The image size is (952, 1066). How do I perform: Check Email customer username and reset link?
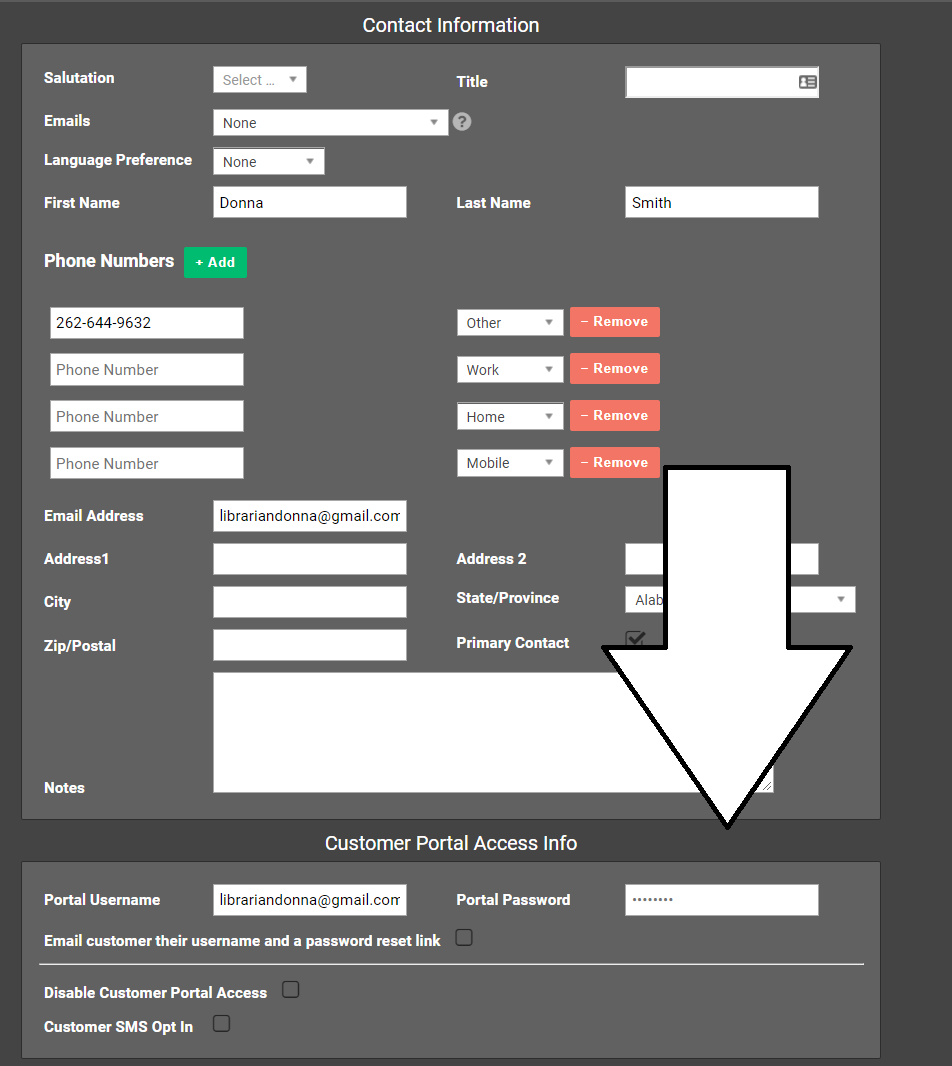(464, 938)
